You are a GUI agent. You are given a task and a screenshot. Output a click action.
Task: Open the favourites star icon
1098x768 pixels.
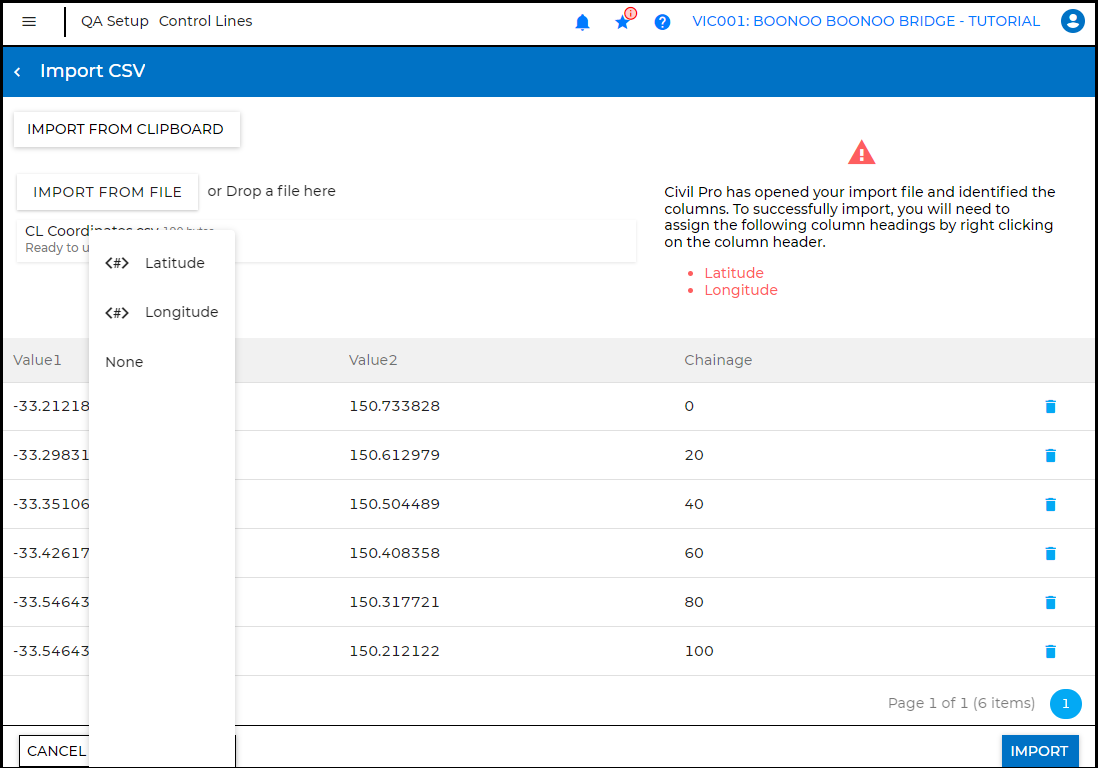click(623, 22)
